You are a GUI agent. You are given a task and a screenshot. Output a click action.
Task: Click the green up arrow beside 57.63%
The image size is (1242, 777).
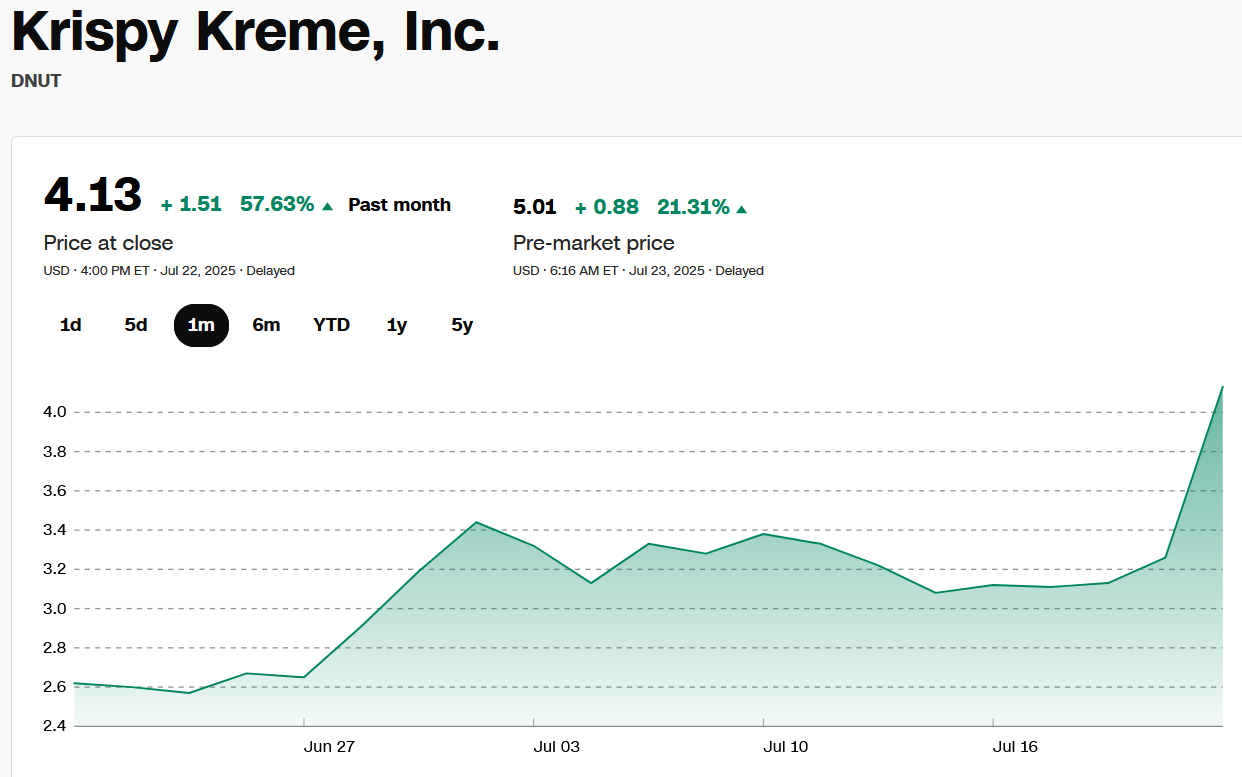coord(327,205)
